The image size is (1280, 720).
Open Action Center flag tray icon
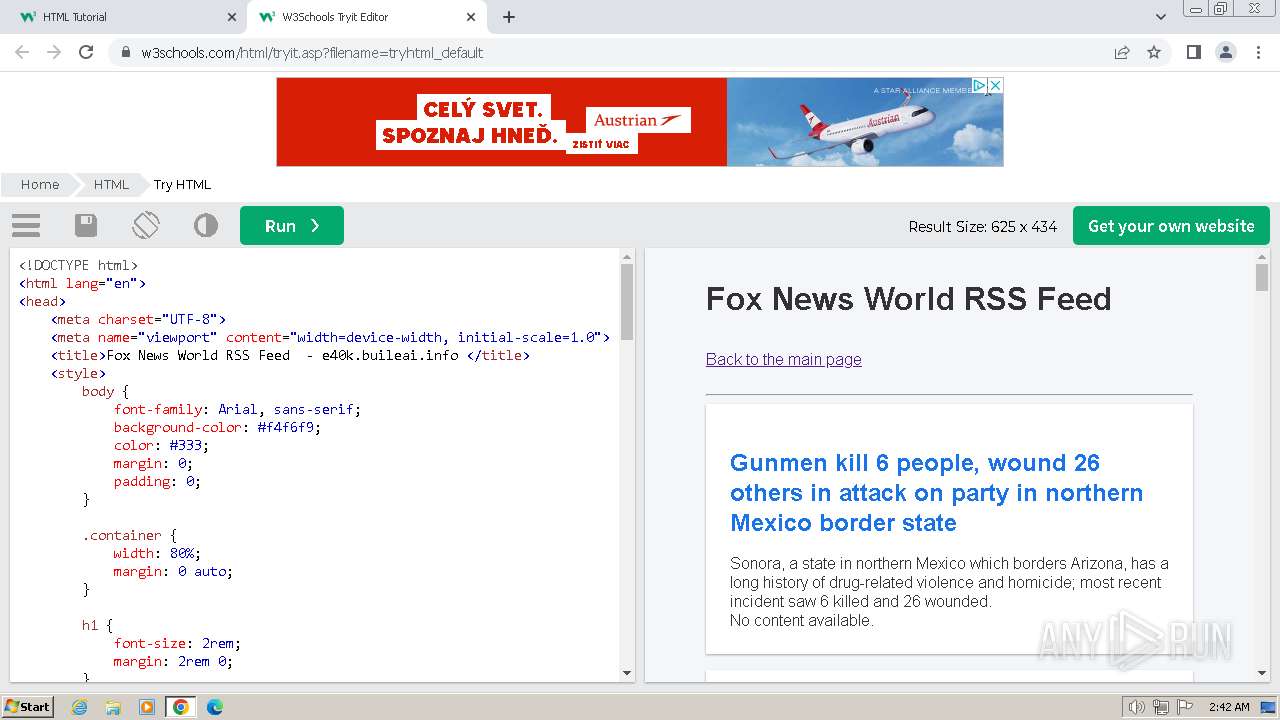[1185, 707]
